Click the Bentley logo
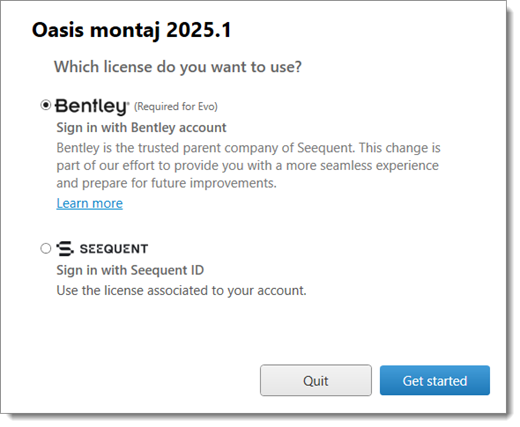 point(91,107)
